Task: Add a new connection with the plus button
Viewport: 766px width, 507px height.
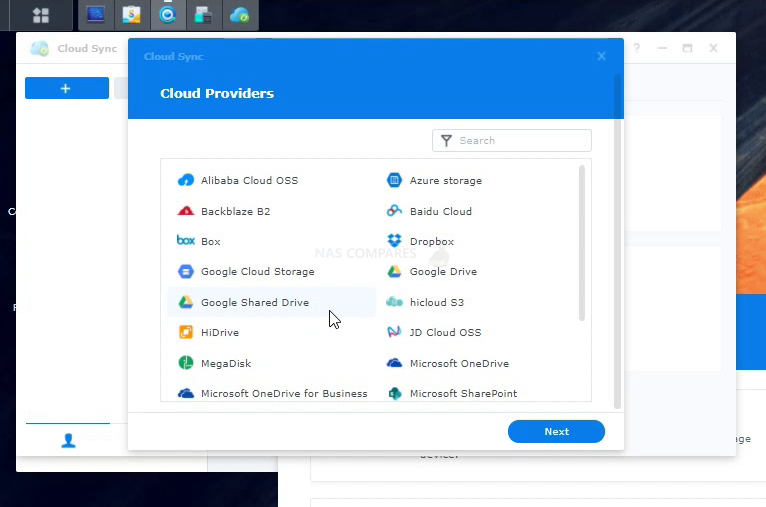Action: 67,88
